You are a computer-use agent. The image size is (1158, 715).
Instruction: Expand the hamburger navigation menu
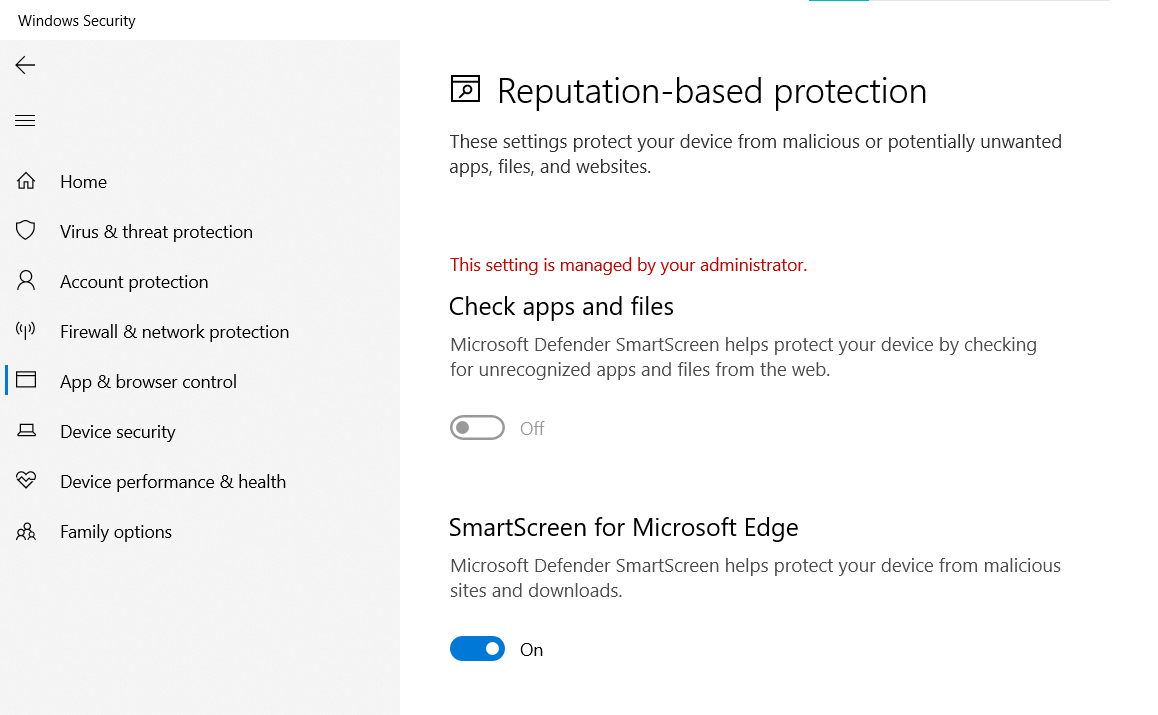[25, 121]
